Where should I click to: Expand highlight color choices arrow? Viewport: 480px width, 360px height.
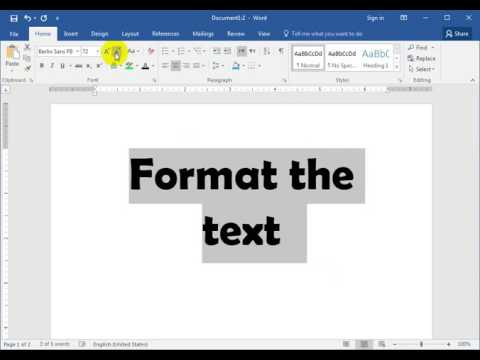(136, 66)
